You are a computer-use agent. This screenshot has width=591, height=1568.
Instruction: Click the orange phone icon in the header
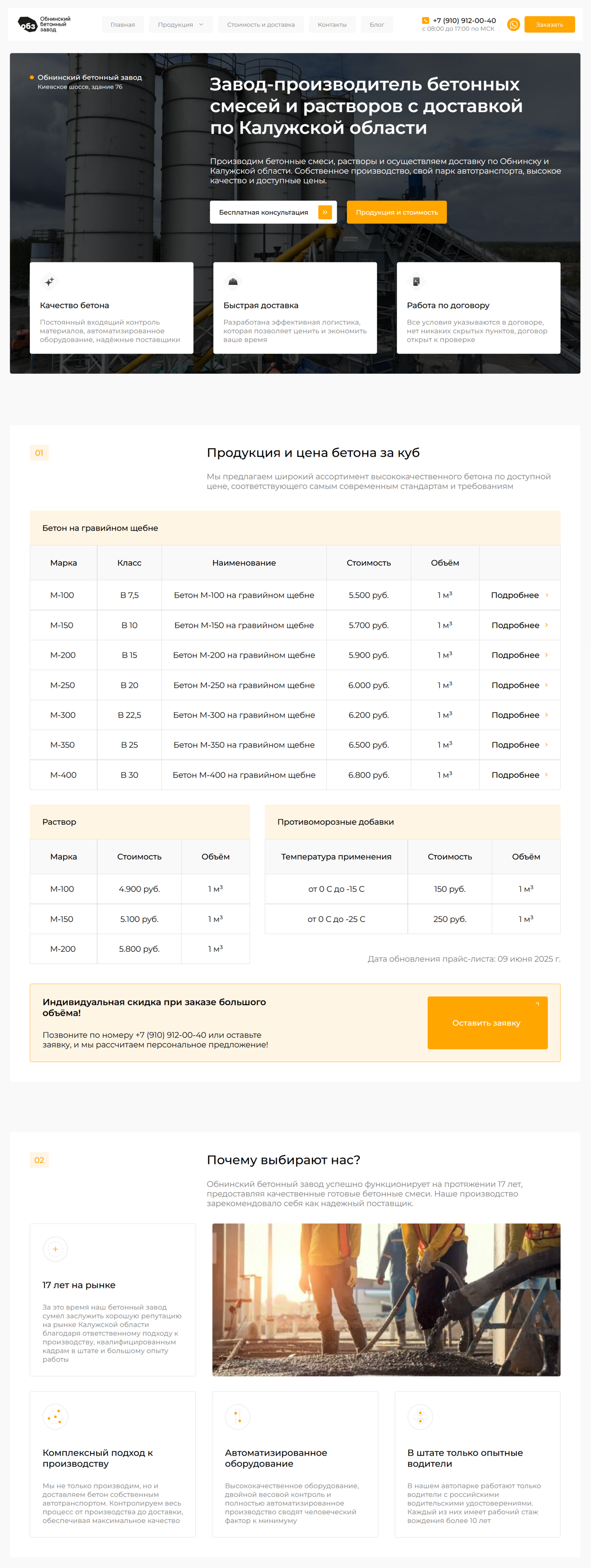click(425, 21)
